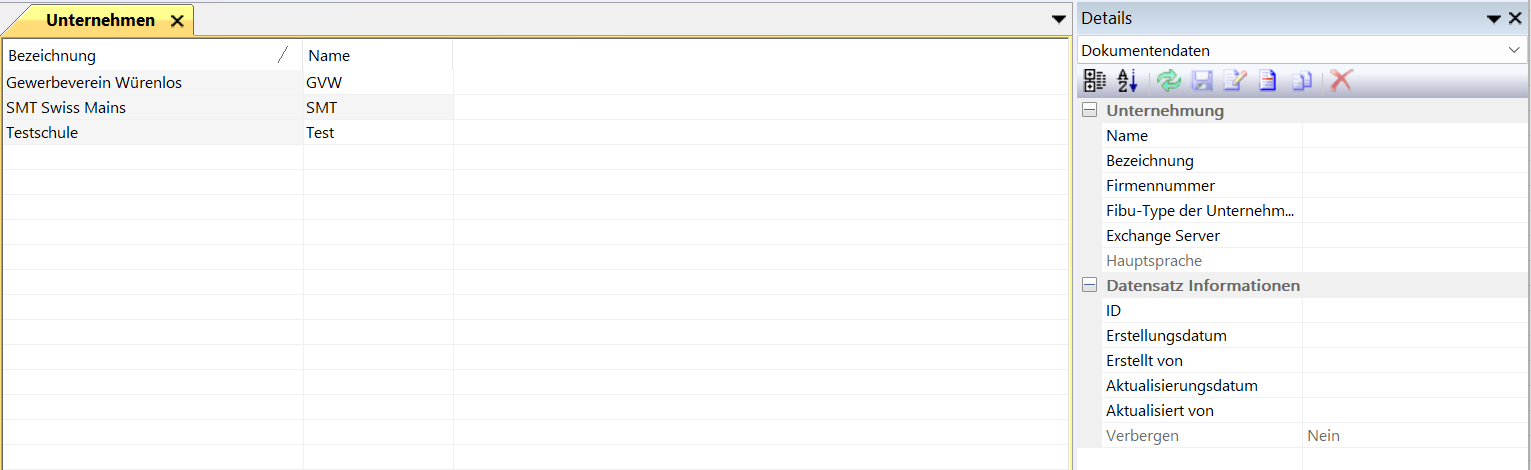Open tab list dropdown arrow
The height and width of the screenshot is (470, 1531).
[1059, 19]
